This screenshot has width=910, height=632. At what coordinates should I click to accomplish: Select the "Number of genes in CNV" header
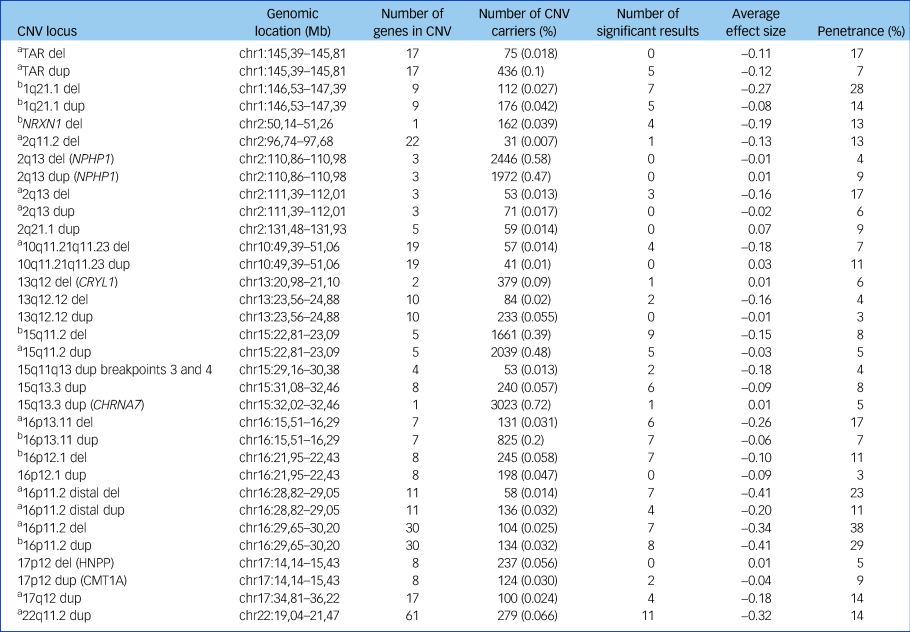point(414,22)
